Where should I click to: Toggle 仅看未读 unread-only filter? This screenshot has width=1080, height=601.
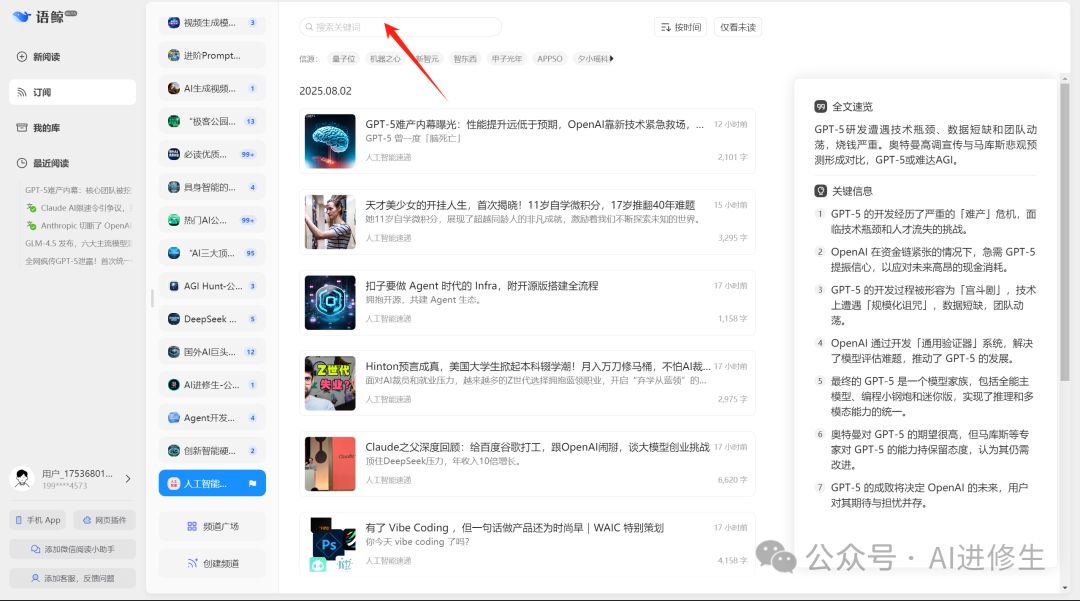[738, 27]
